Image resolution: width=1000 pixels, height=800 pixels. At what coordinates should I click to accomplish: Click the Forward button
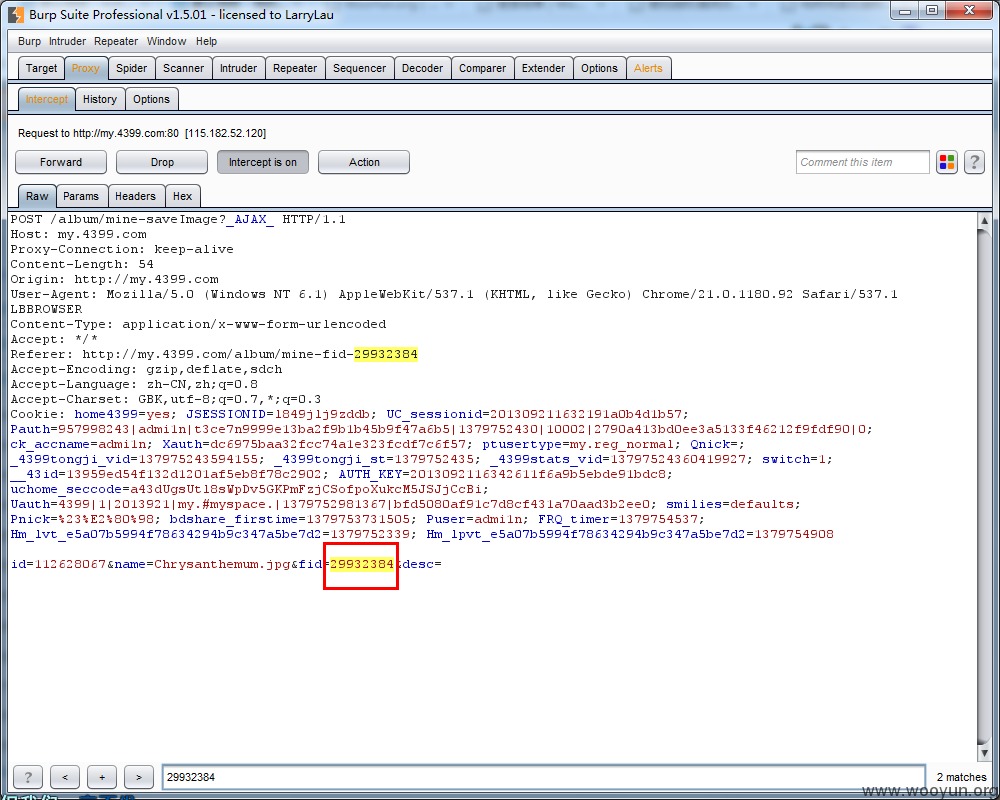point(61,162)
